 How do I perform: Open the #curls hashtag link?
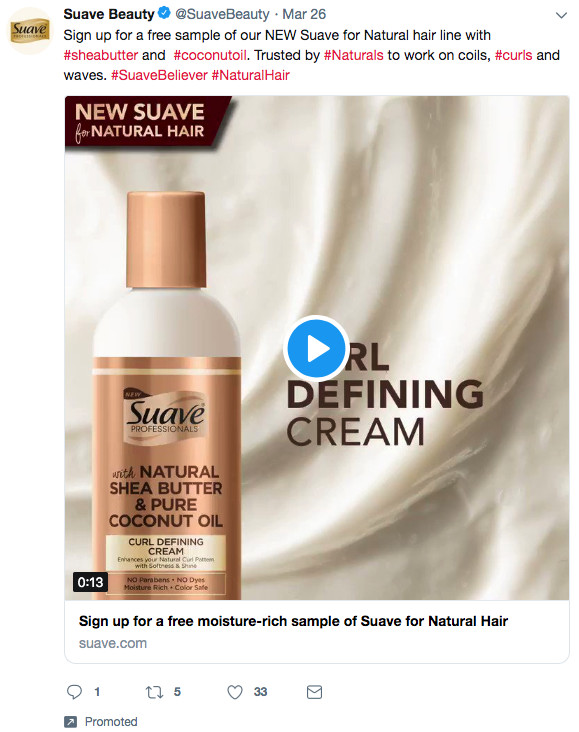click(x=513, y=55)
